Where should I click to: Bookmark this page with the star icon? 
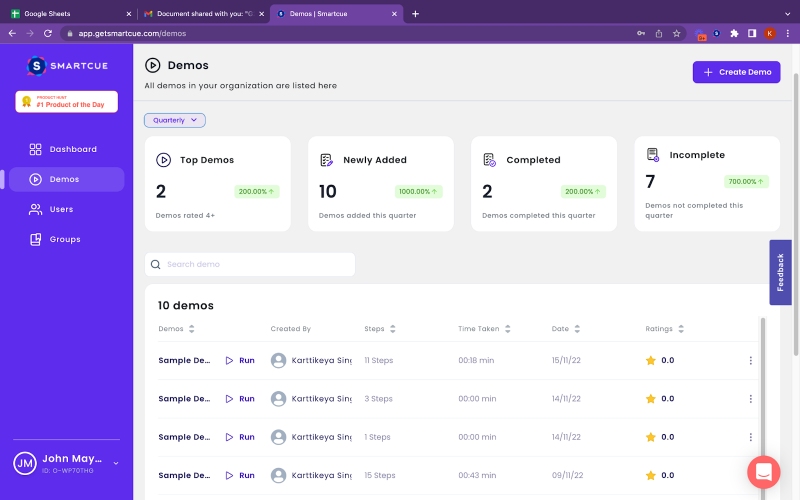[x=677, y=33]
